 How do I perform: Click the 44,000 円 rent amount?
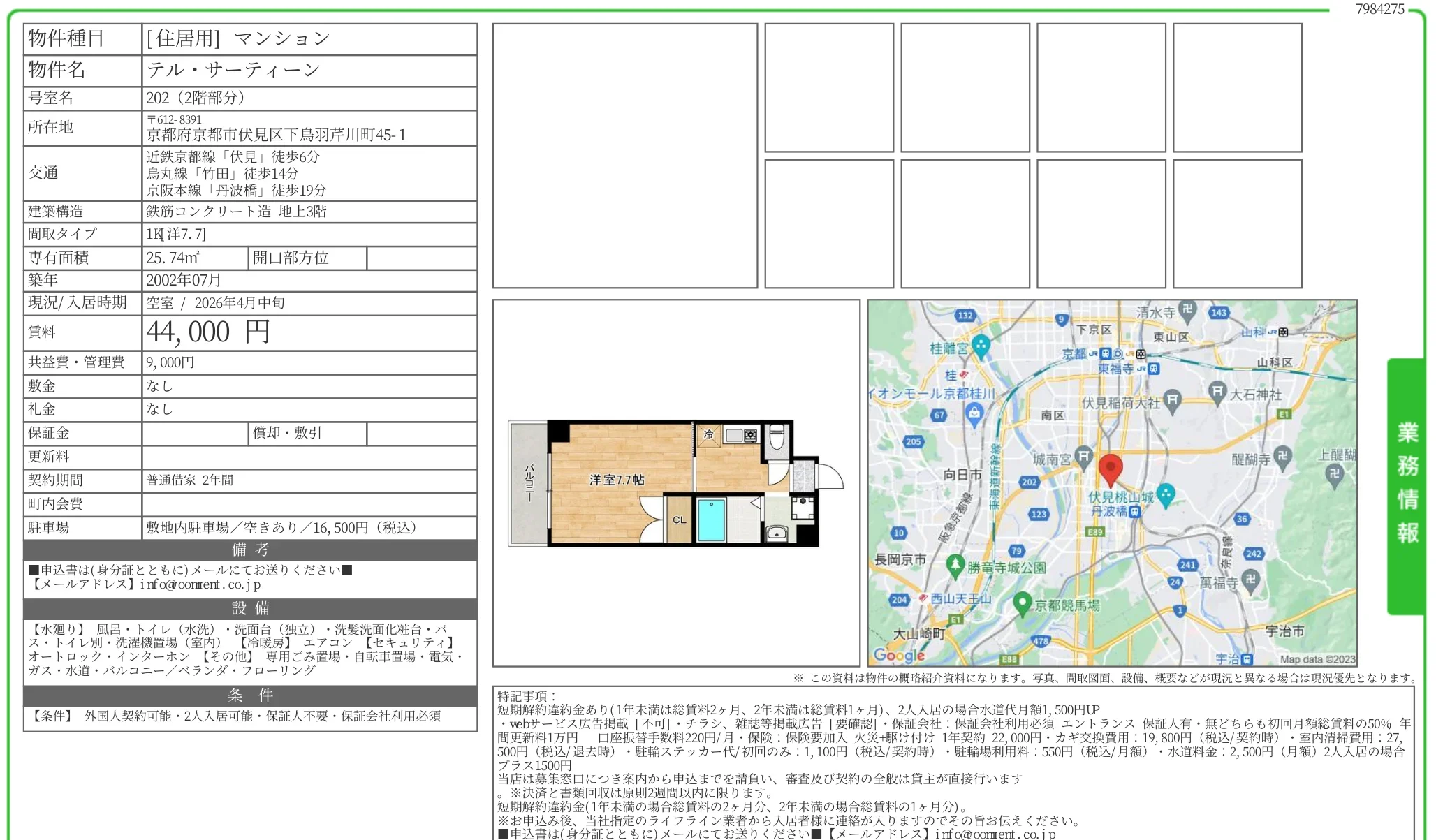[x=207, y=332]
